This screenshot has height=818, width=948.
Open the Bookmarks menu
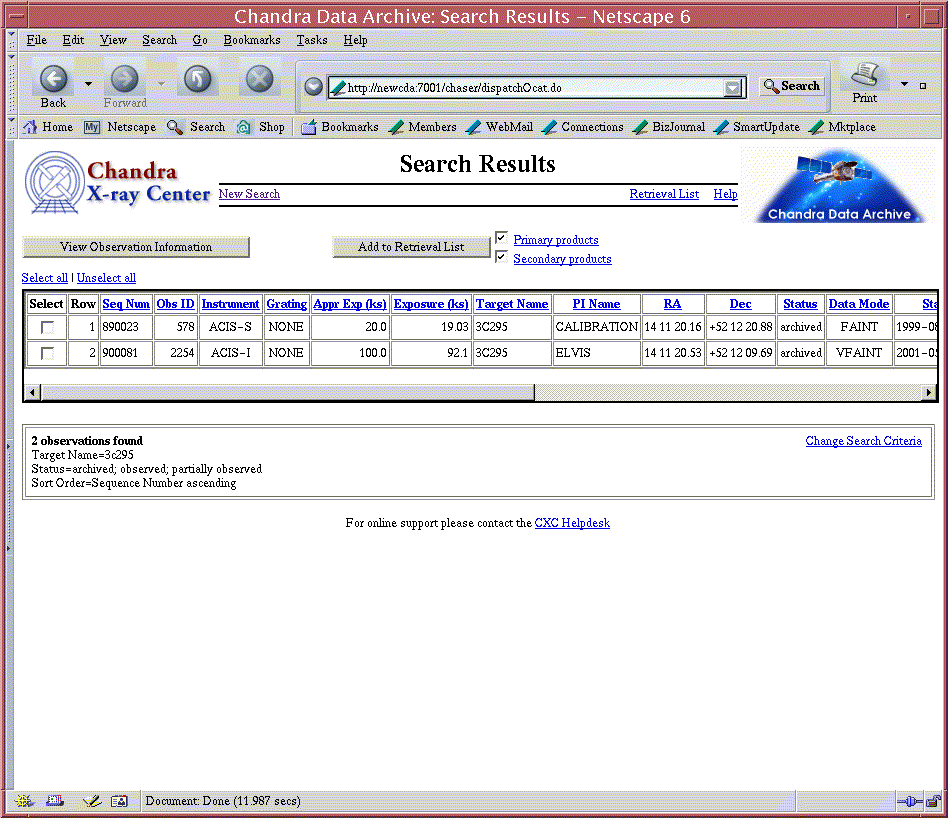coord(251,40)
